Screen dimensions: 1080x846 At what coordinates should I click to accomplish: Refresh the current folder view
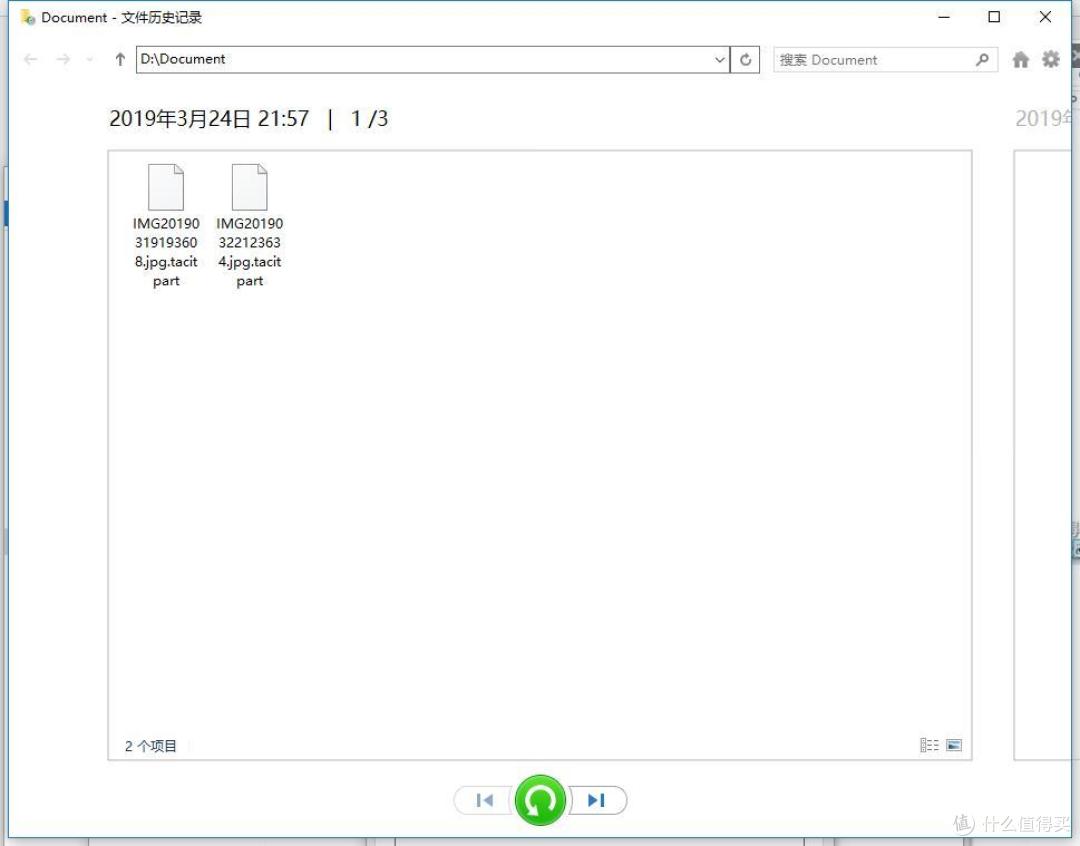click(745, 60)
